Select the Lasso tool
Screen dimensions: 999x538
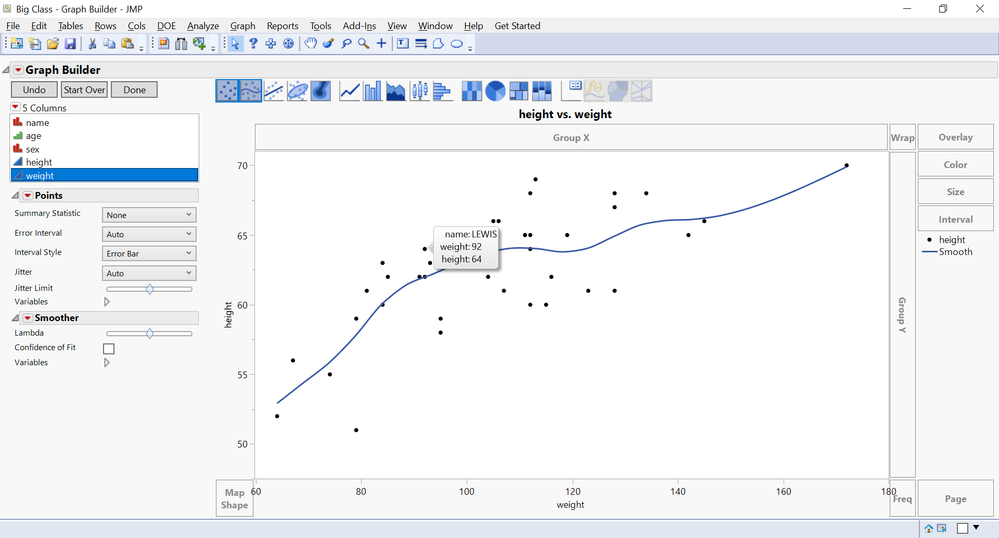(x=346, y=43)
